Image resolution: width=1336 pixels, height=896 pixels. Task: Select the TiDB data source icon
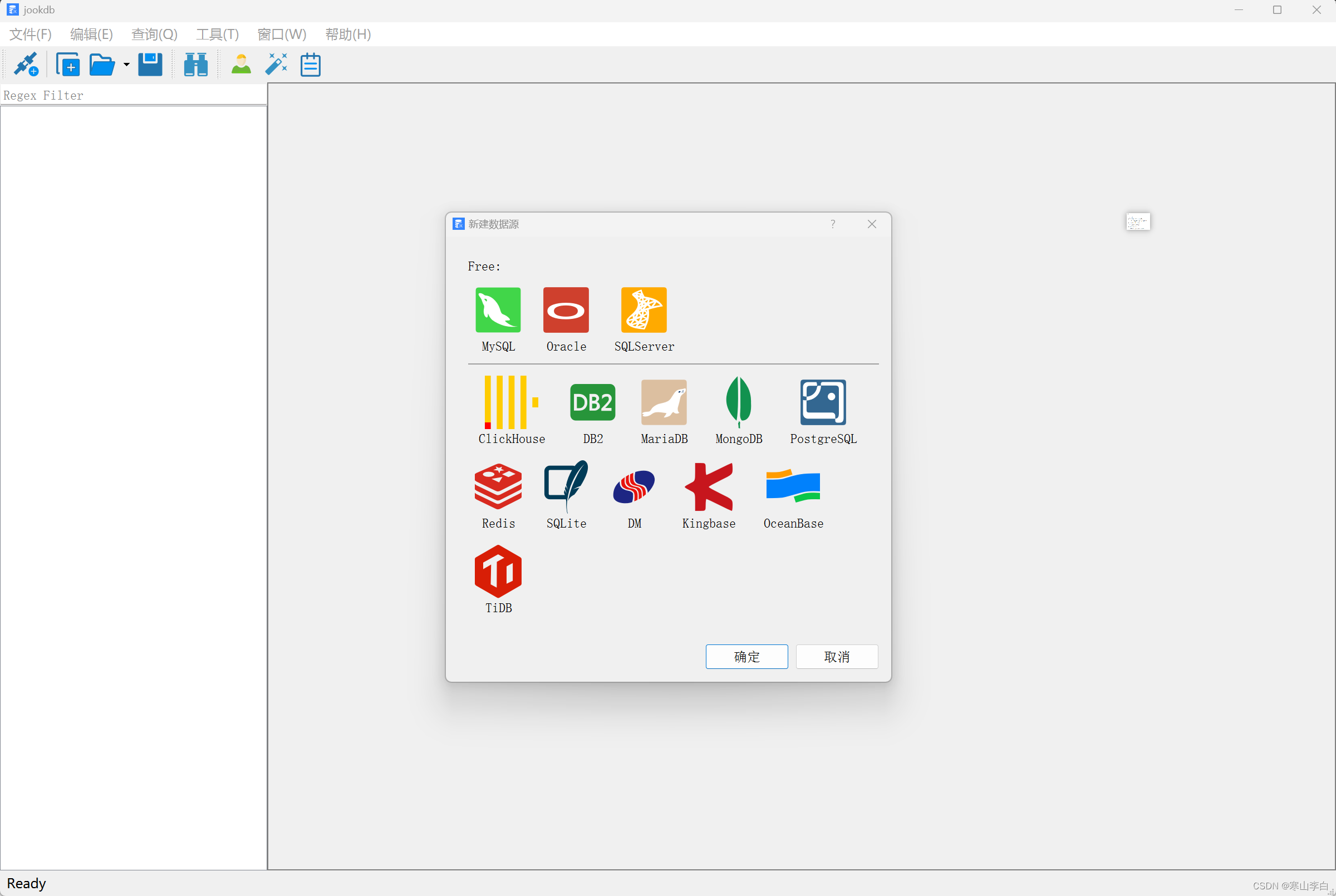coord(498,571)
